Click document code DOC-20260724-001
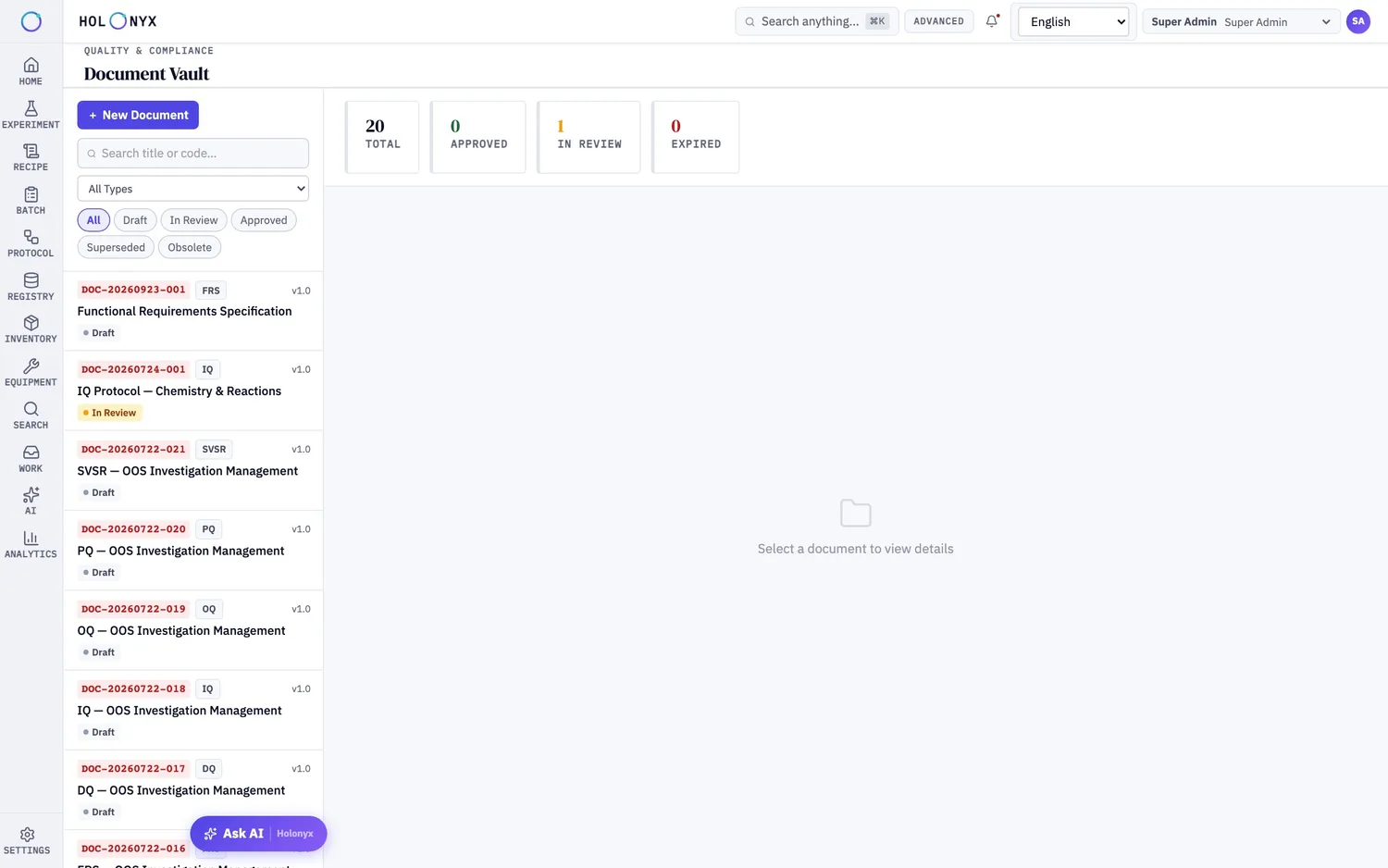 pyautogui.click(x=133, y=369)
